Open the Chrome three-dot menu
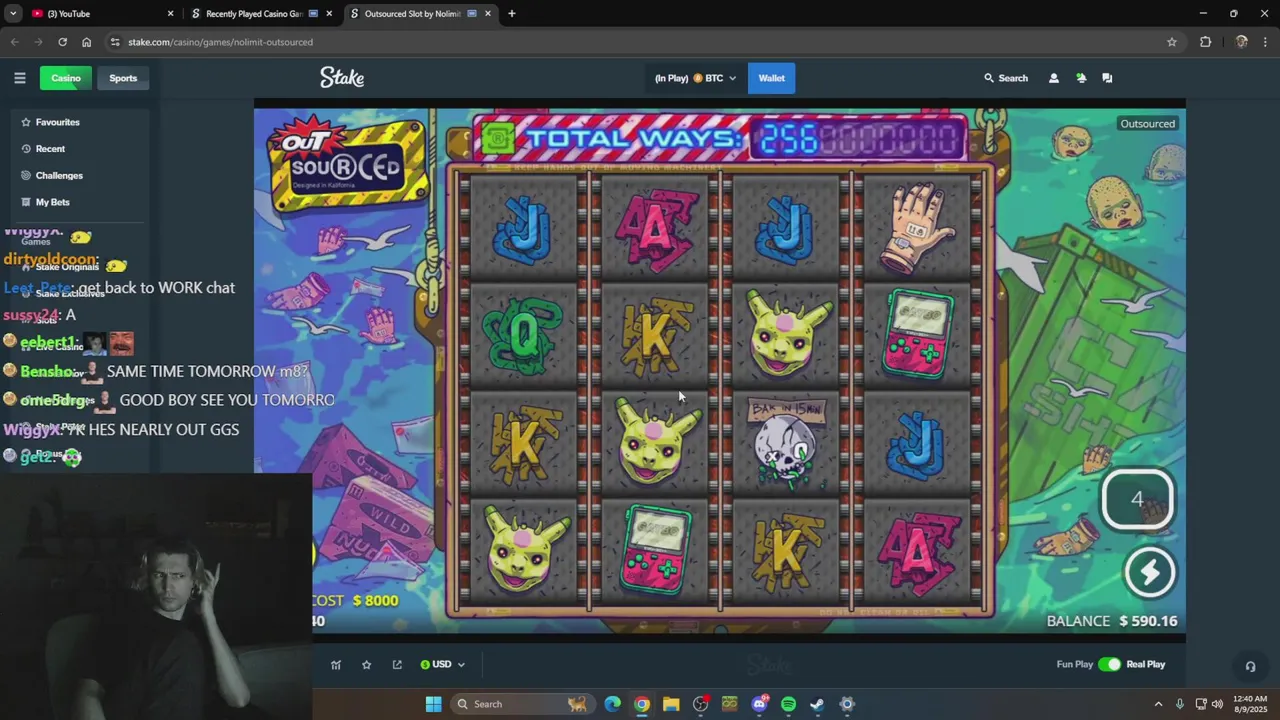The image size is (1280, 720). coord(1266,42)
